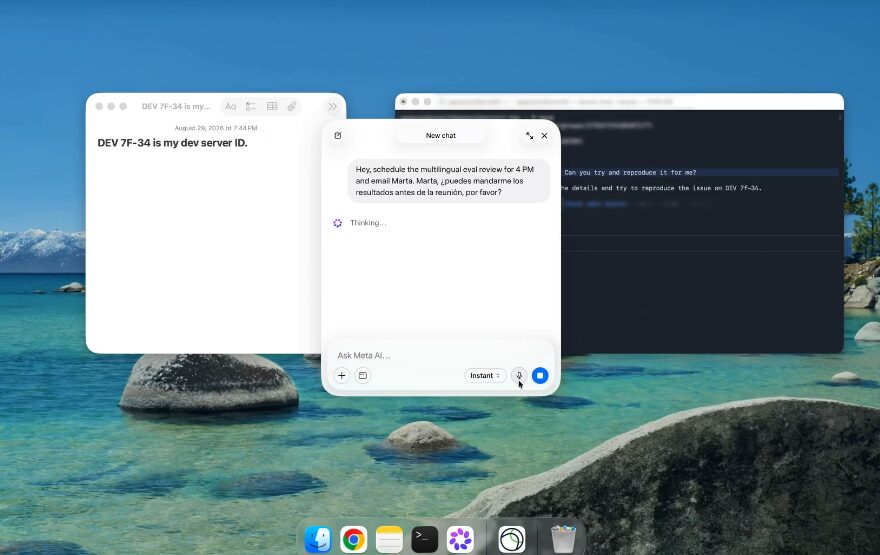The image size is (880, 555).
Task: Click the DEV 7F-34 note heading
Action: coord(172,143)
